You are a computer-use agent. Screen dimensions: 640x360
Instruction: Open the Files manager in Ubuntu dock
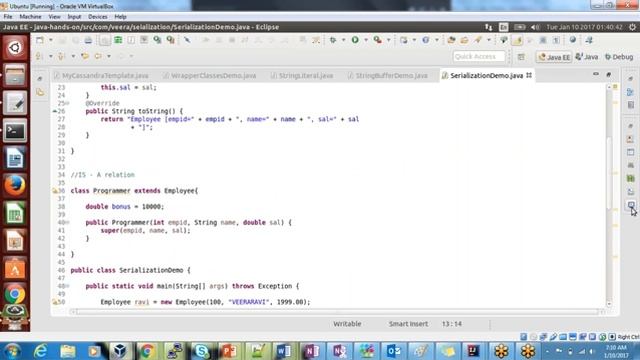pyautogui.click(x=15, y=76)
